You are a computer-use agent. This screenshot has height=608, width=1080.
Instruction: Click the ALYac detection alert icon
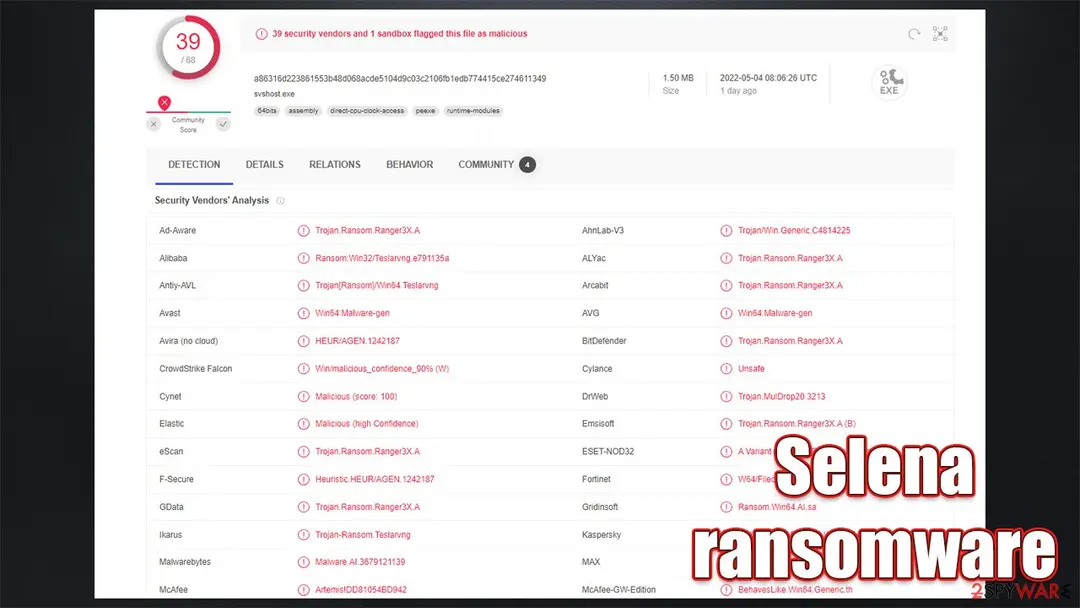tap(726, 258)
